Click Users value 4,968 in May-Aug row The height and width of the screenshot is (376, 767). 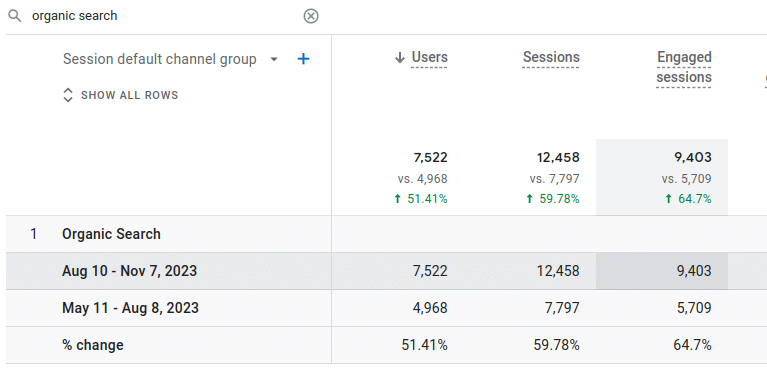pyautogui.click(x=430, y=308)
